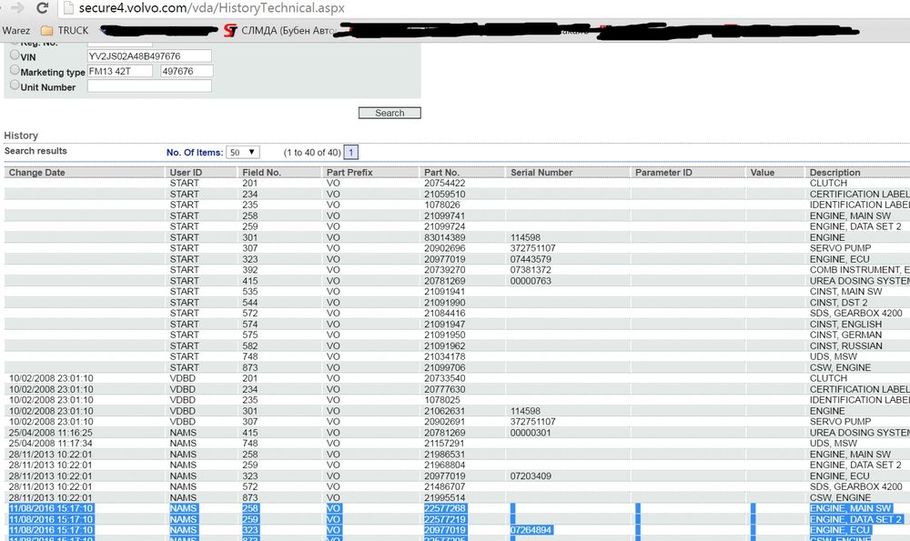The width and height of the screenshot is (910, 541).
Task: Click part number 21099741
Action: (x=445, y=216)
